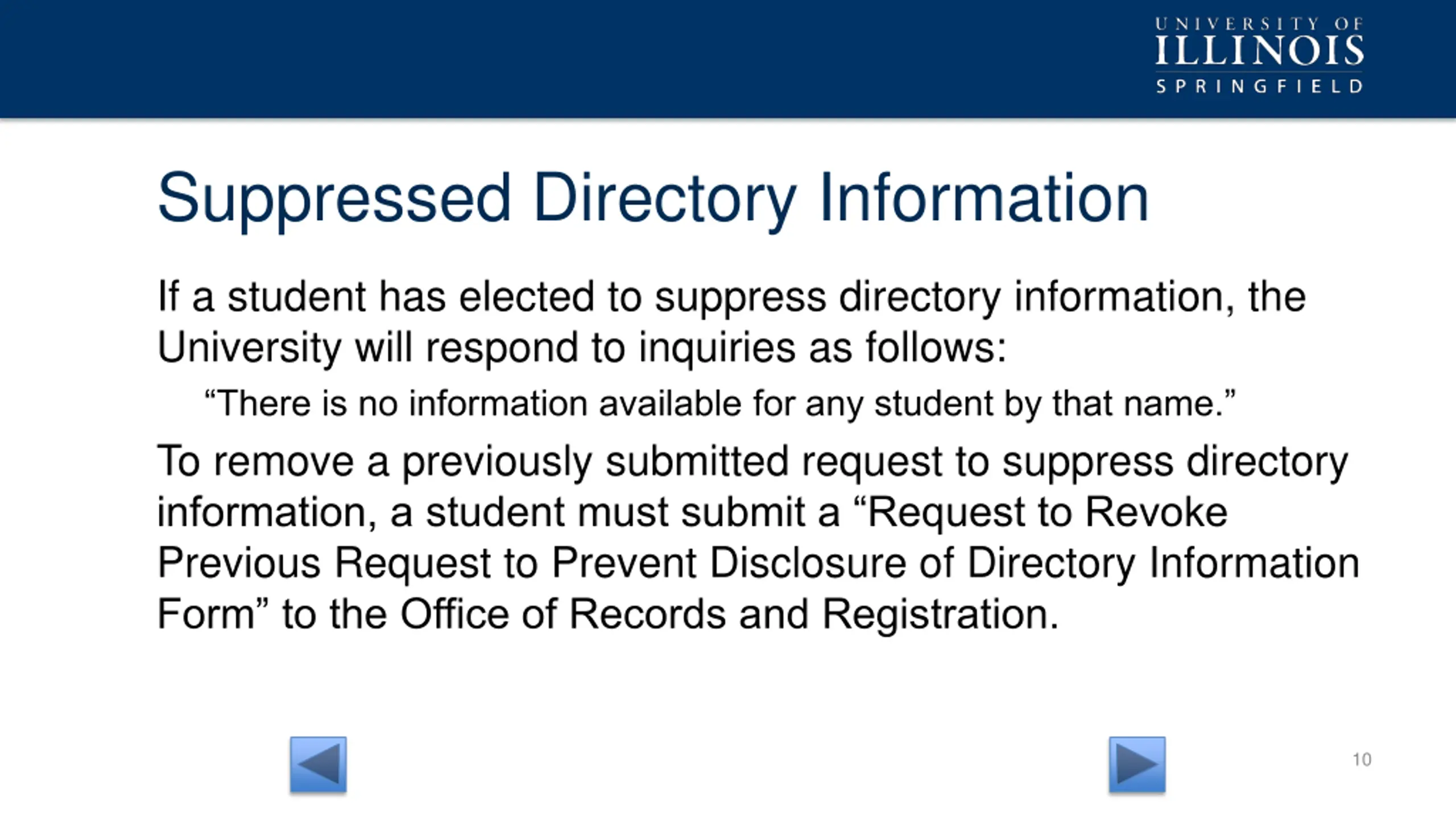Click the SPRINGFIELD text in the logo
The image size is (1456, 819).
[x=1259, y=86]
